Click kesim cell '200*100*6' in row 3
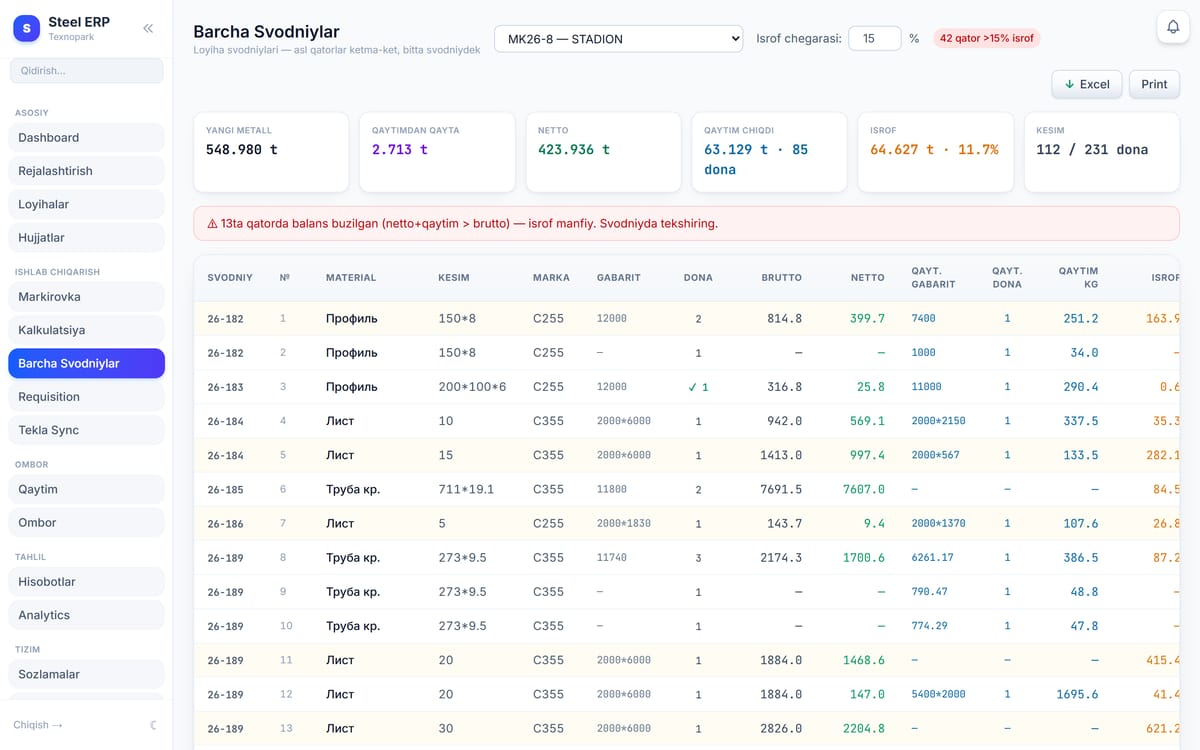This screenshot has height=750, width=1200. coord(472,387)
